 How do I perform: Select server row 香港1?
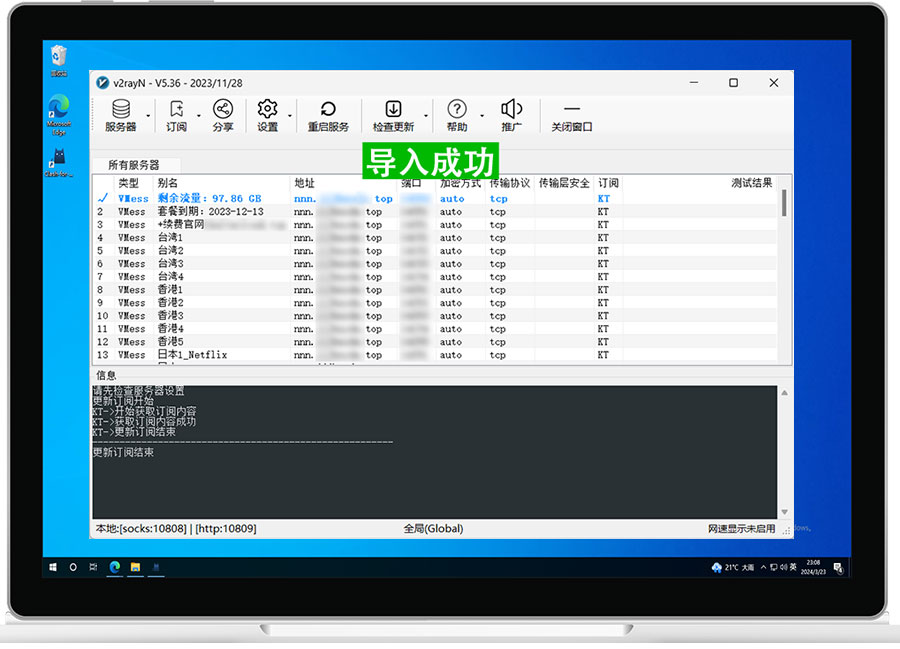[x=170, y=290]
